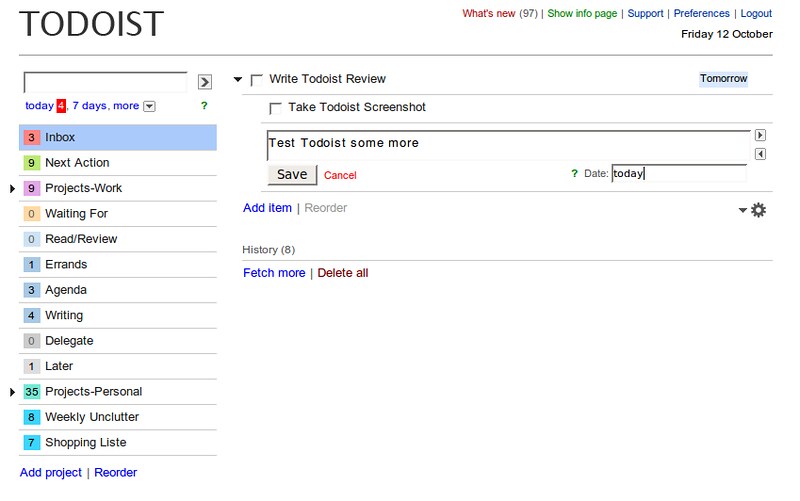
Task: Click the indent right arrow icon
Action: [x=760, y=135]
